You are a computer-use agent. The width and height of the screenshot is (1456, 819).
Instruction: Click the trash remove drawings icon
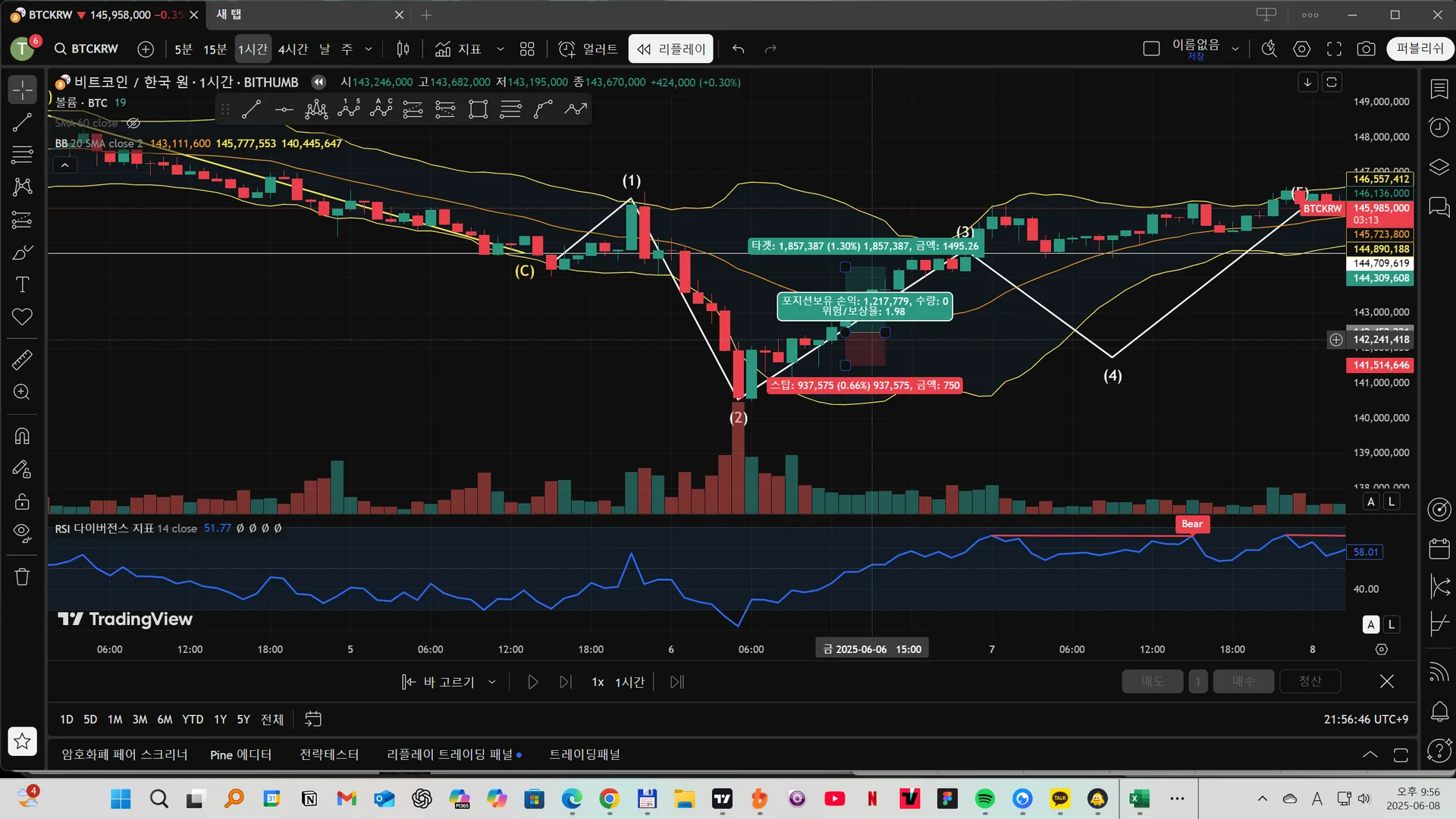click(22, 577)
